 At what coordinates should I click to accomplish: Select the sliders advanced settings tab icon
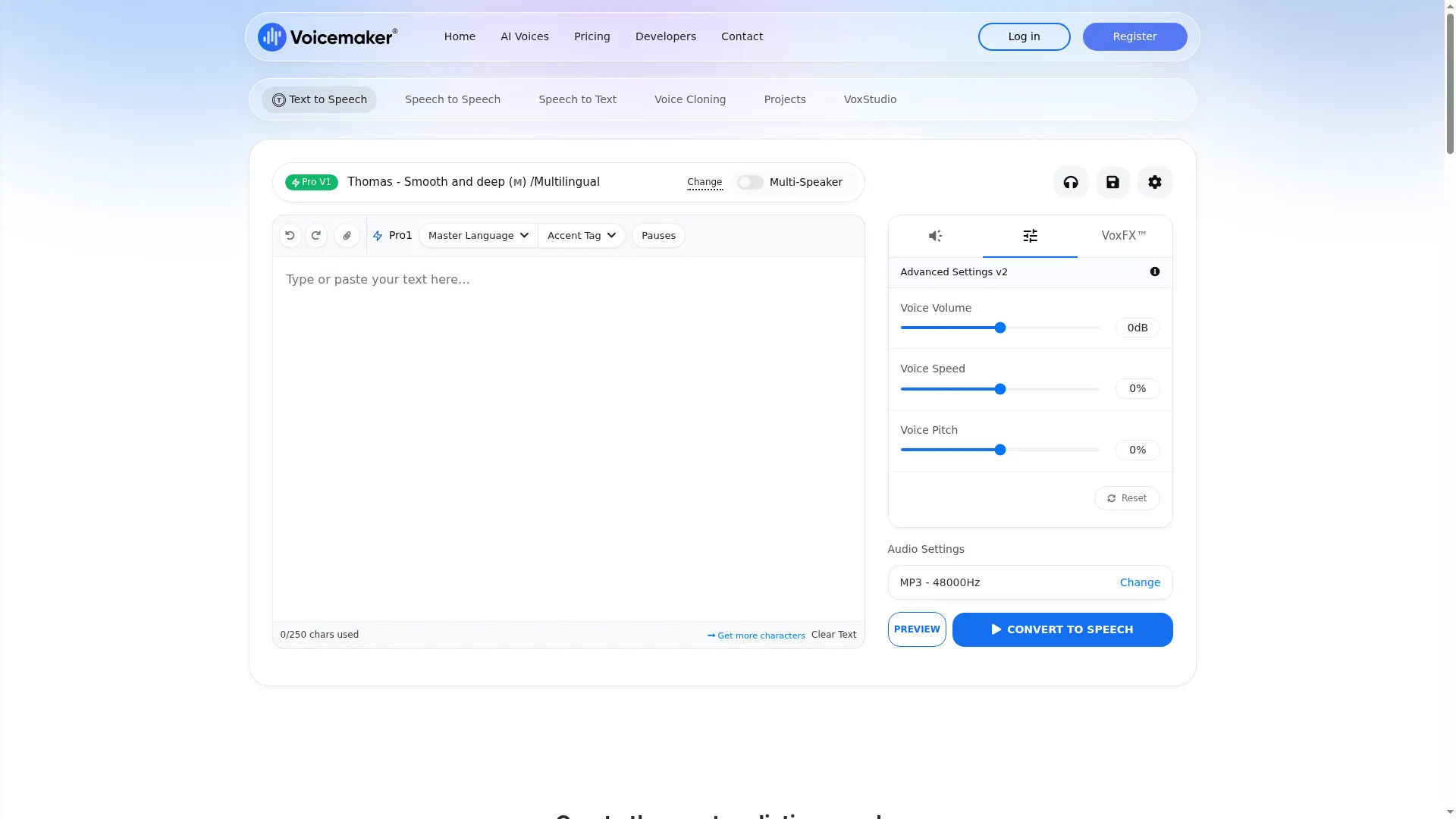[1030, 236]
